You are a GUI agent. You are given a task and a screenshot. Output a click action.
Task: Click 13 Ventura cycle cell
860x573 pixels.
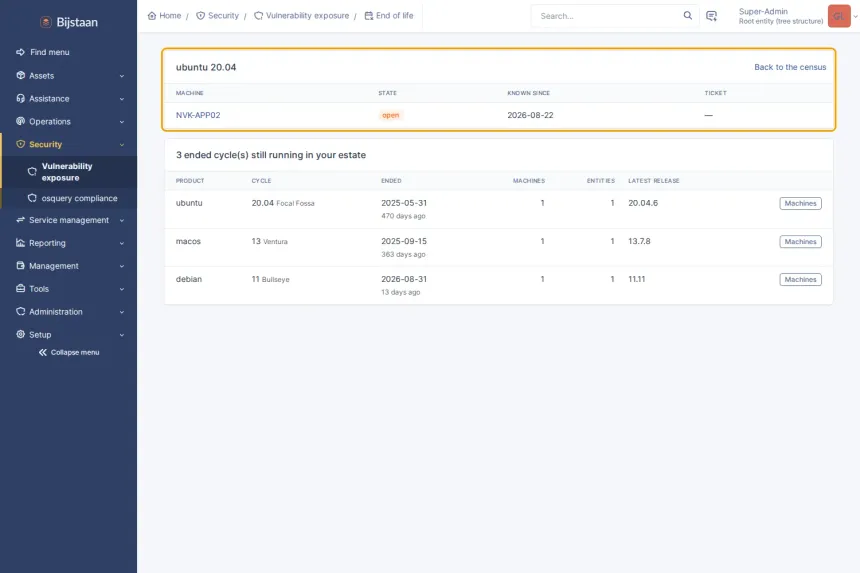(269, 241)
